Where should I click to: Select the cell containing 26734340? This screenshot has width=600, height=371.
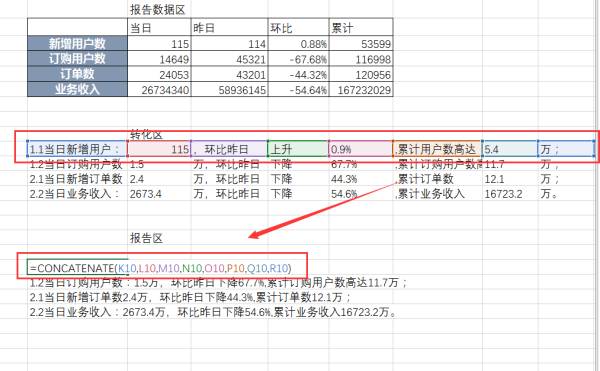pos(159,90)
